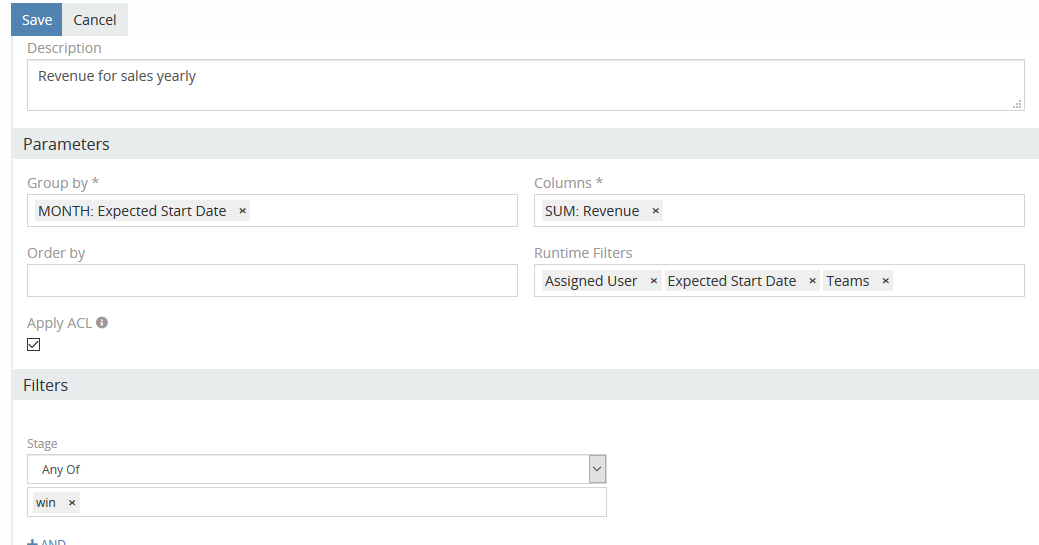This screenshot has height=545, width=1039.
Task: Click inside the Columns field
Action: (840, 211)
